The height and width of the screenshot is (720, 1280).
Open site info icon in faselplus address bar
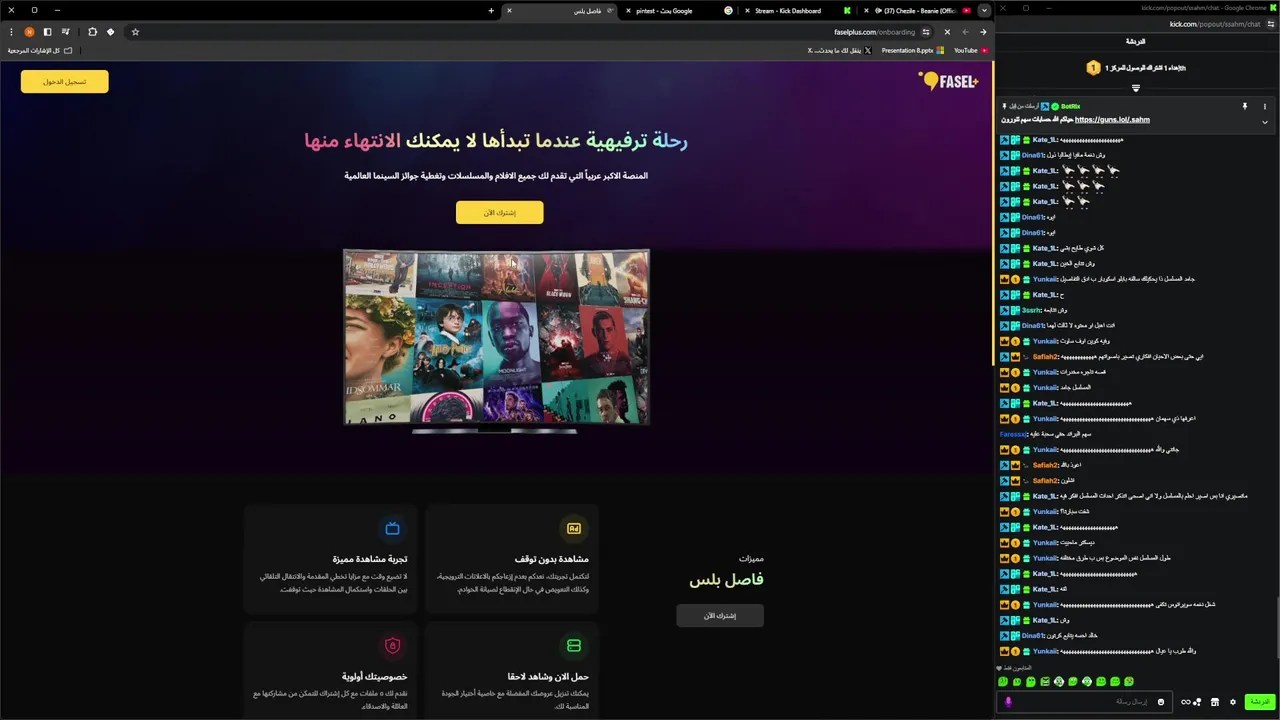(926, 32)
